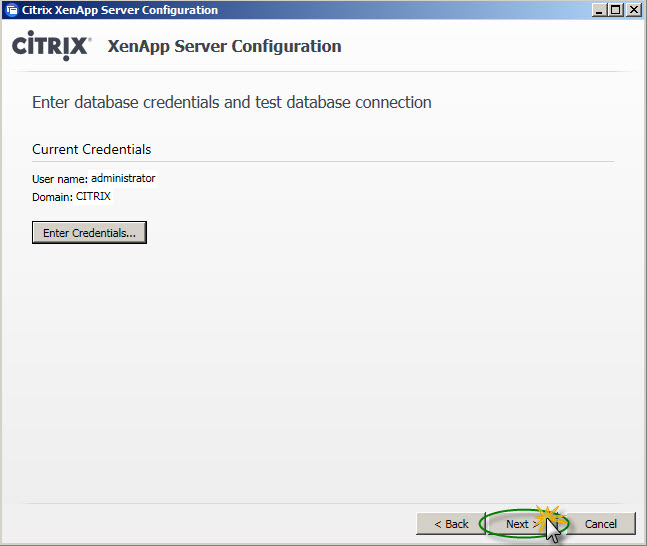Viewport: 647px width, 546px height.
Task: Click the 'Domain:' label
Action: coord(52,197)
